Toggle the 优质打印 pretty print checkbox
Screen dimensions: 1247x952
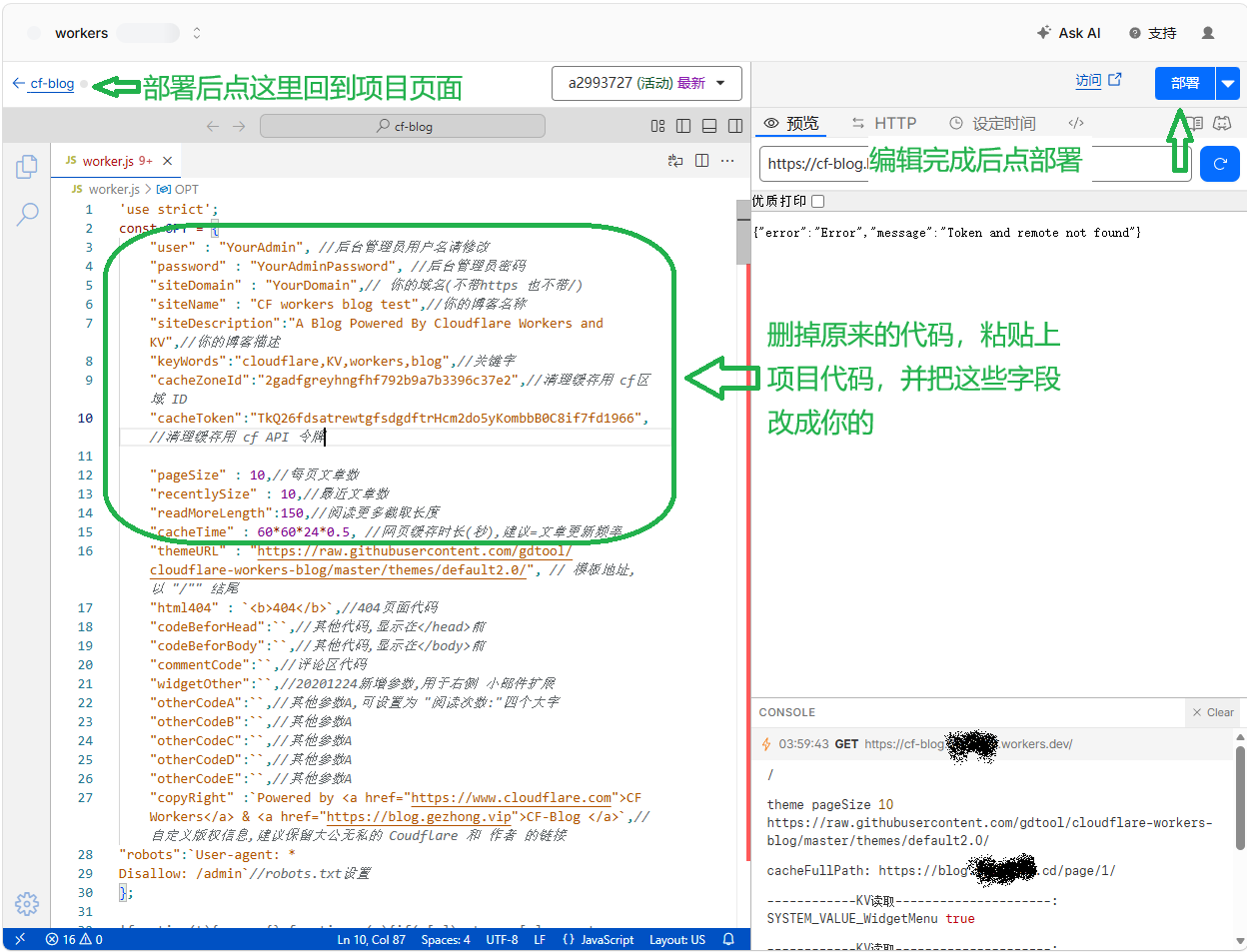click(818, 201)
